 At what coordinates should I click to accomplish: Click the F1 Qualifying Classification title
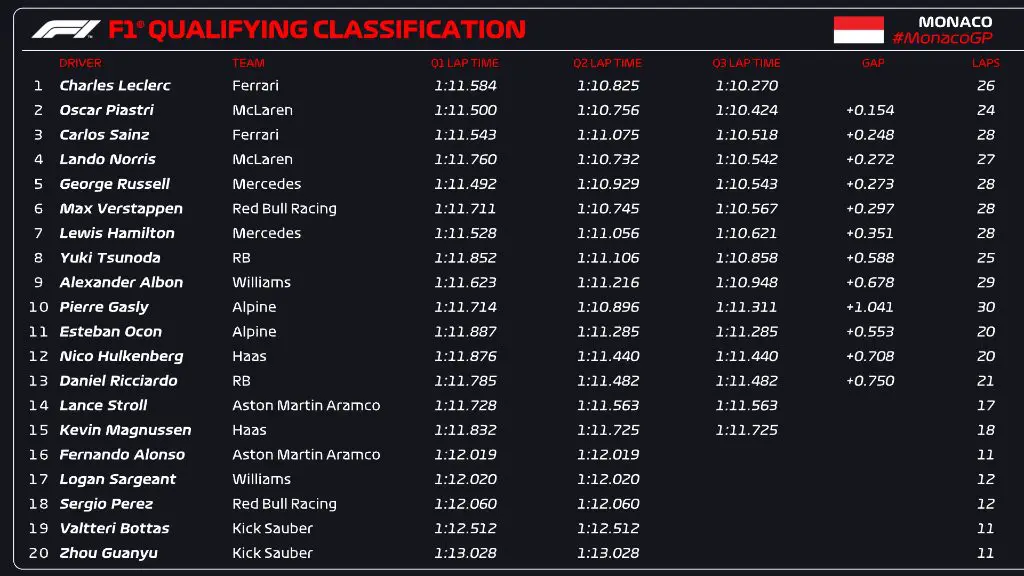click(x=317, y=30)
